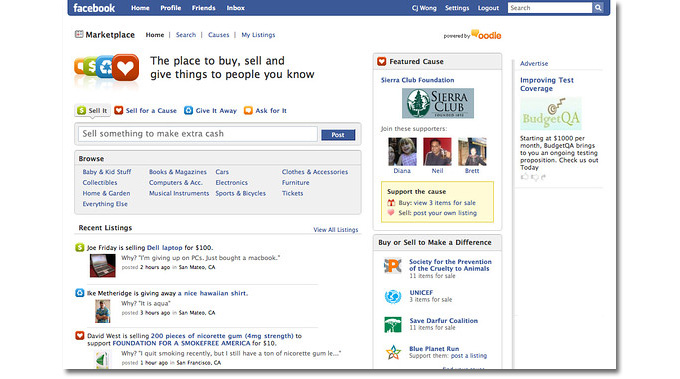Open Neil's supporter photo
The width and height of the screenshot is (680, 379).
tap(437, 151)
